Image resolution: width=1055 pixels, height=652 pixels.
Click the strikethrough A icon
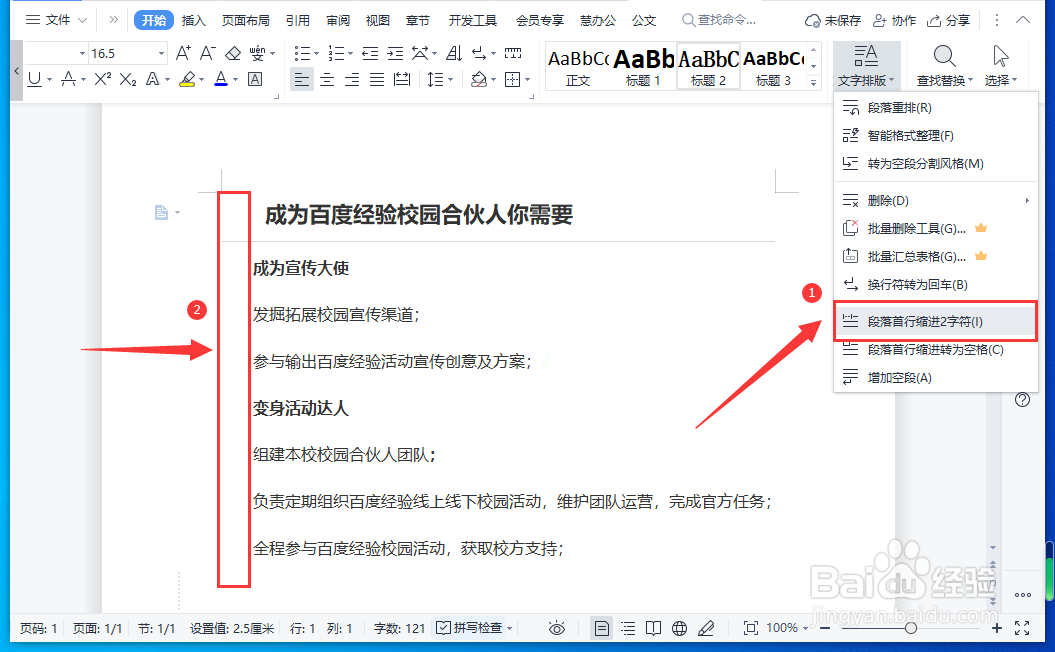tap(68, 79)
